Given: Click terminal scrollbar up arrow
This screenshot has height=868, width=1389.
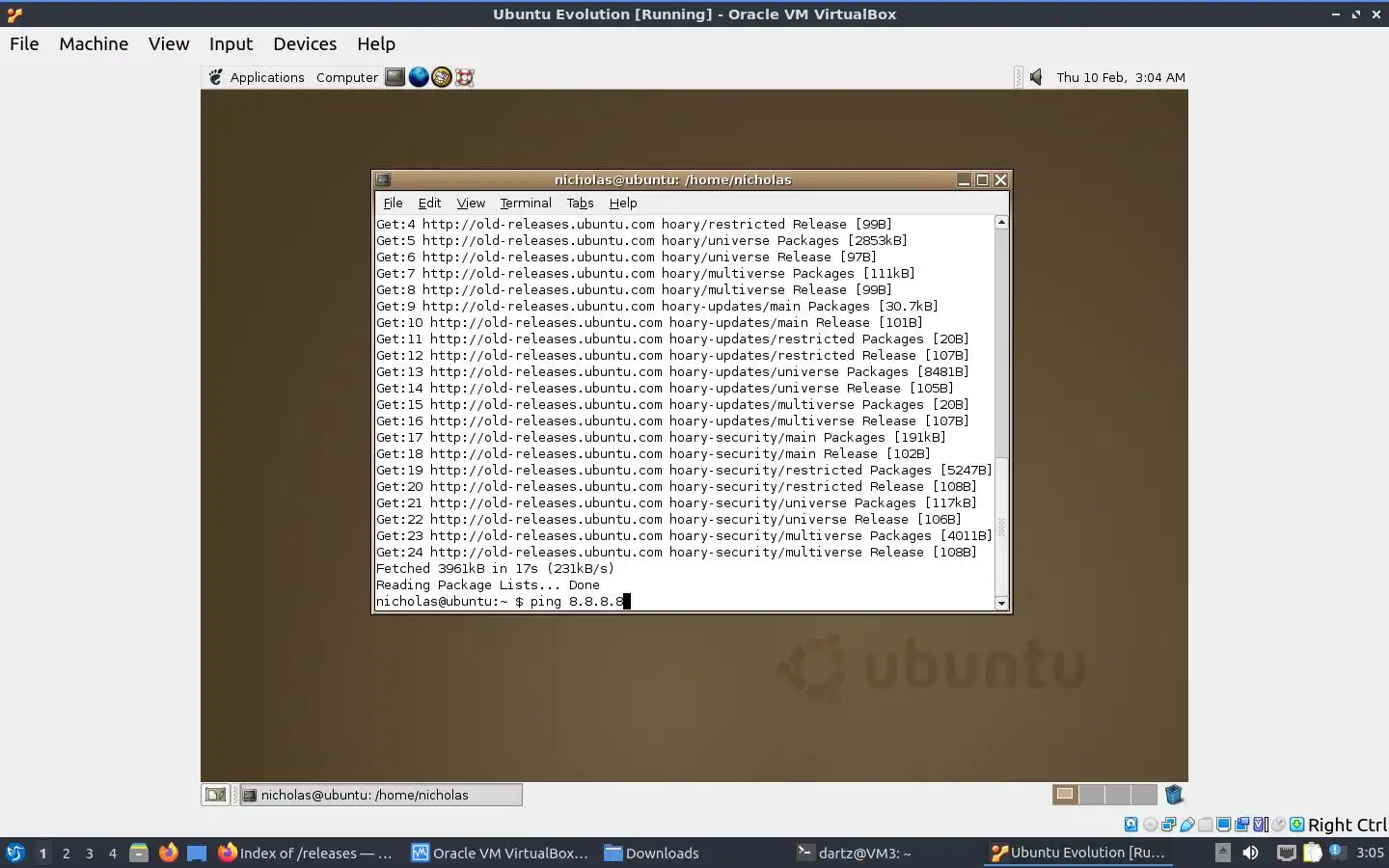Looking at the screenshot, I should click(x=1001, y=222).
